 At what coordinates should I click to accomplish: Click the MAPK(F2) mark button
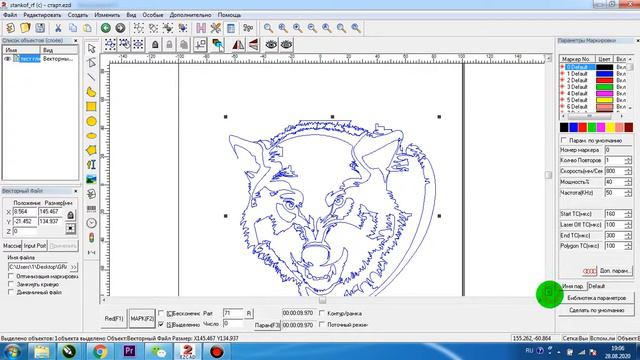click(x=142, y=318)
